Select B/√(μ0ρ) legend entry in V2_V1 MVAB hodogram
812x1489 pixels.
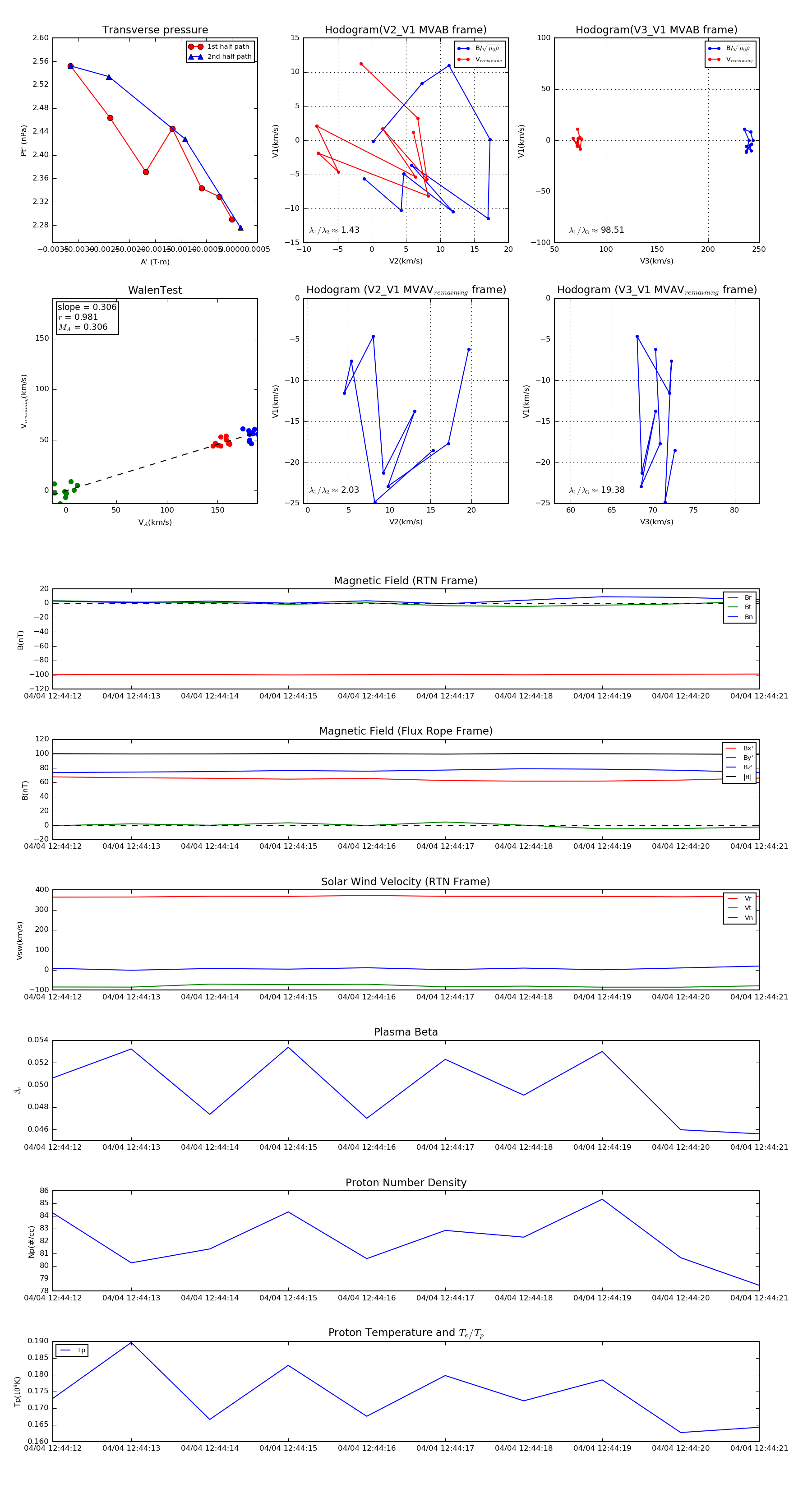pyautogui.click(x=479, y=49)
